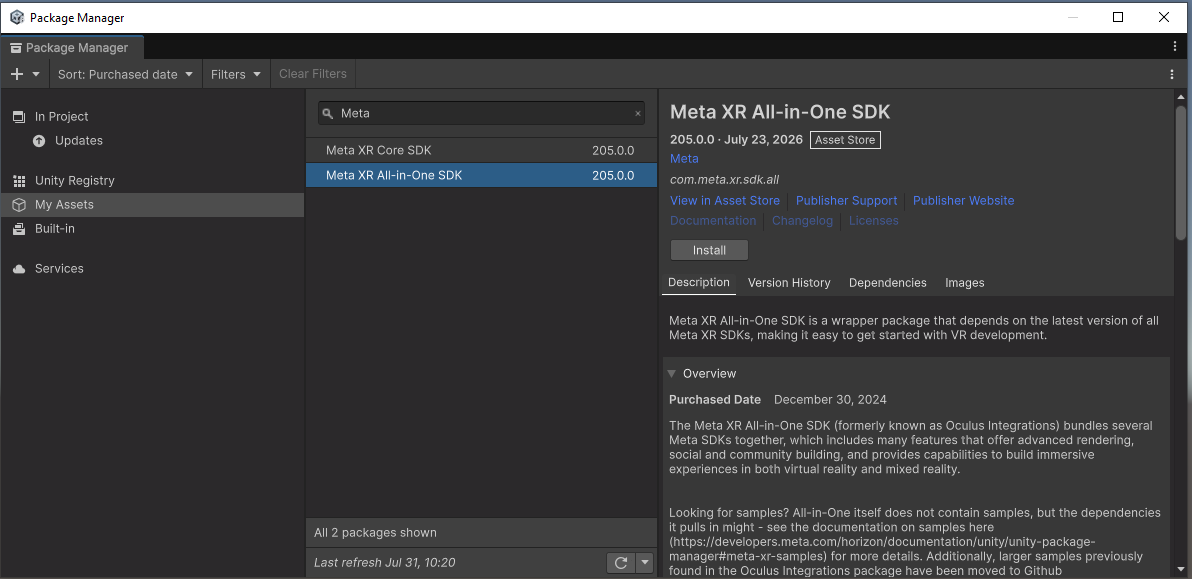Clear the search field with the x
Screen dimensions: 1192x579
tap(638, 113)
